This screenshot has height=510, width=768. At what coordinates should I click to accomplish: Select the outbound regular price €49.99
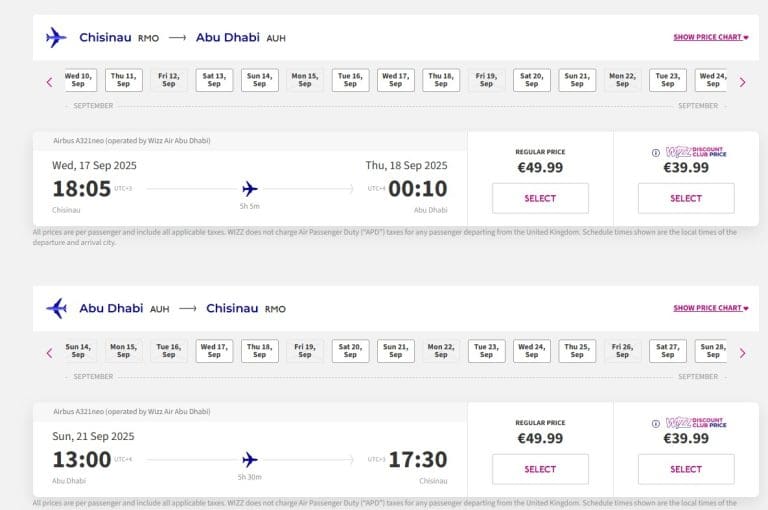coord(540,198)
